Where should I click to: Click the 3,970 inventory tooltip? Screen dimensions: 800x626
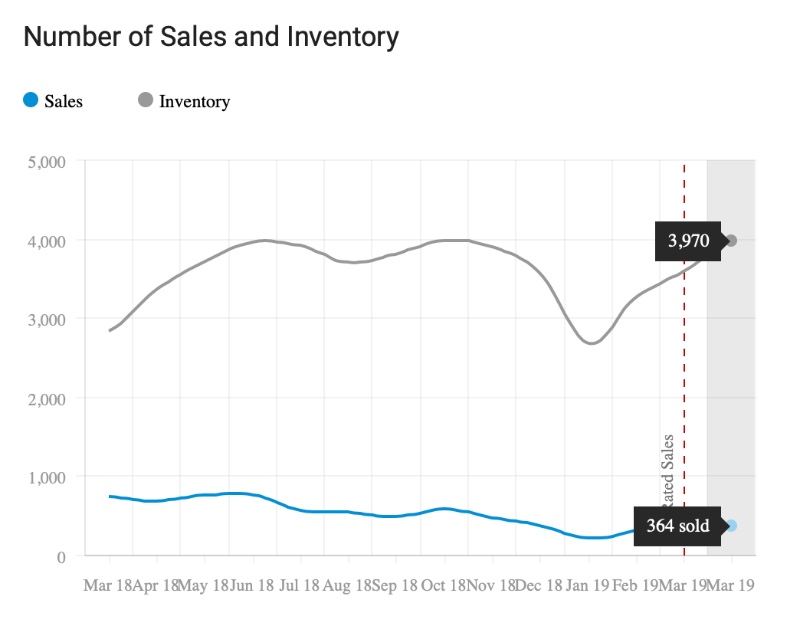688,241
